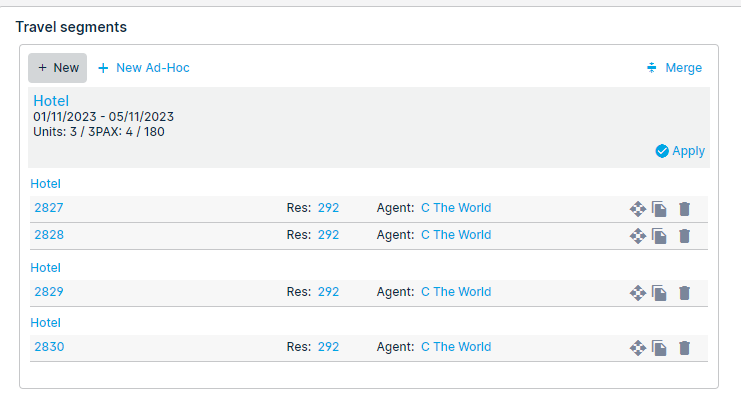
Task: Delete segment 2830 with trash icon
Action: (684, 348)
